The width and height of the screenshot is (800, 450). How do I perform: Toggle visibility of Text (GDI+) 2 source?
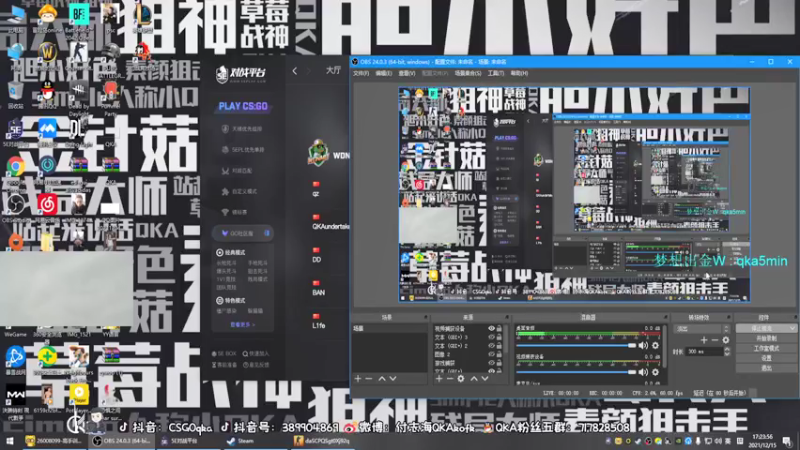tap(491, 345)
